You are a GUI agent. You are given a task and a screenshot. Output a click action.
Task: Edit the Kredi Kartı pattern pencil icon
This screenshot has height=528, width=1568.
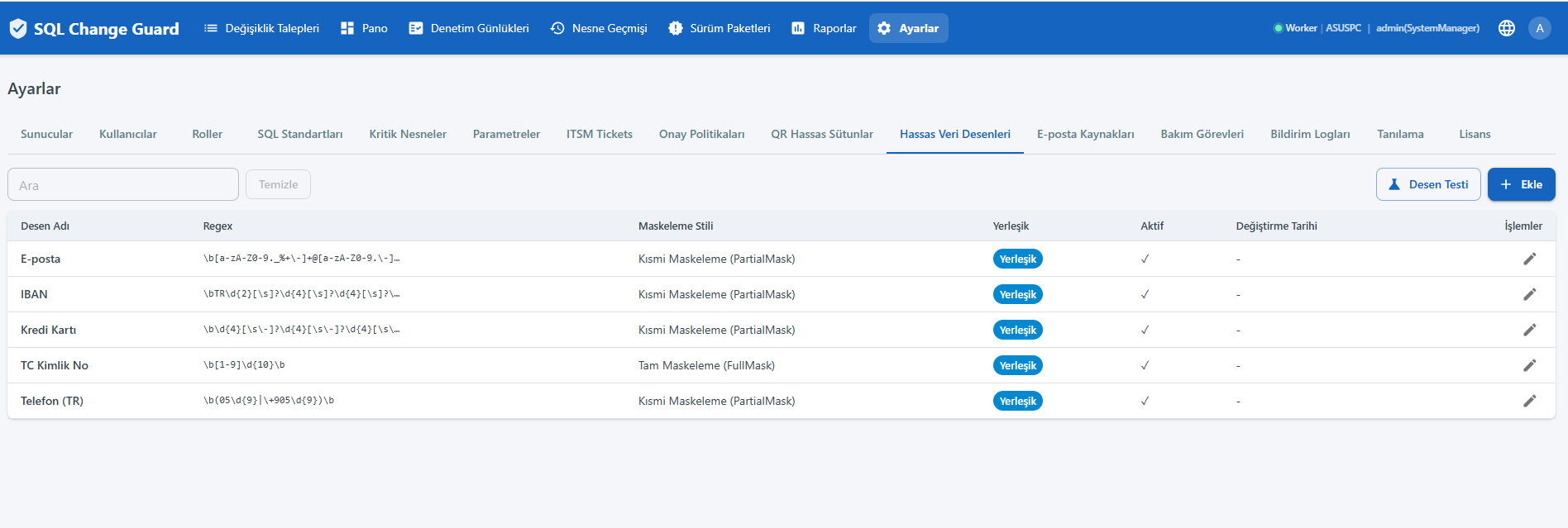click(x=1530, y=330)
